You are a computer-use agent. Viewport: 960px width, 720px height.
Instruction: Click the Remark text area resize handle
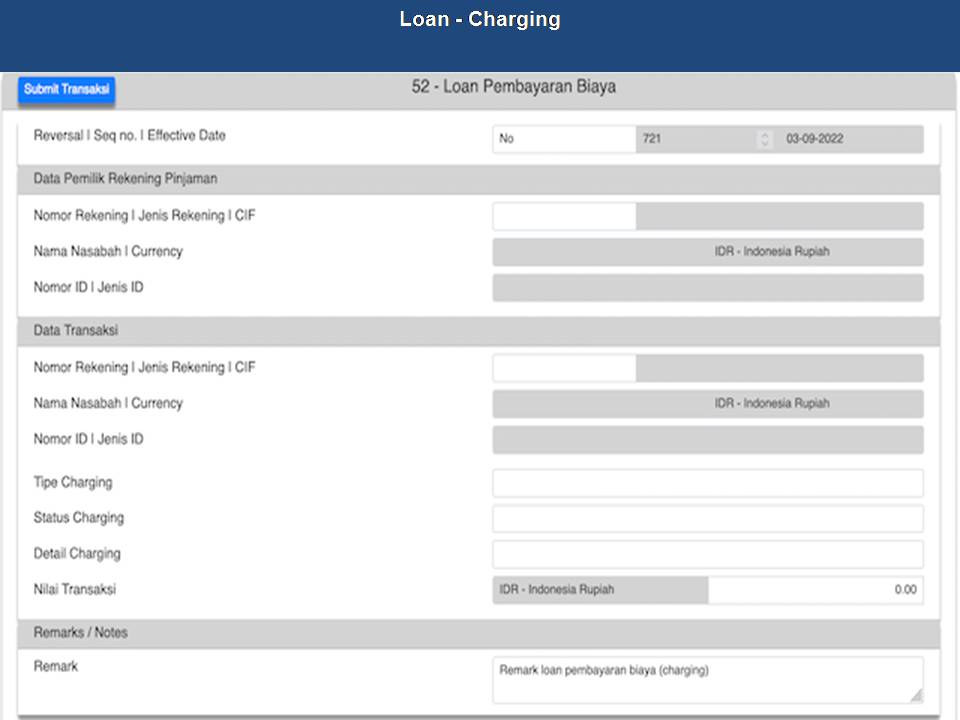click(916, 695)
